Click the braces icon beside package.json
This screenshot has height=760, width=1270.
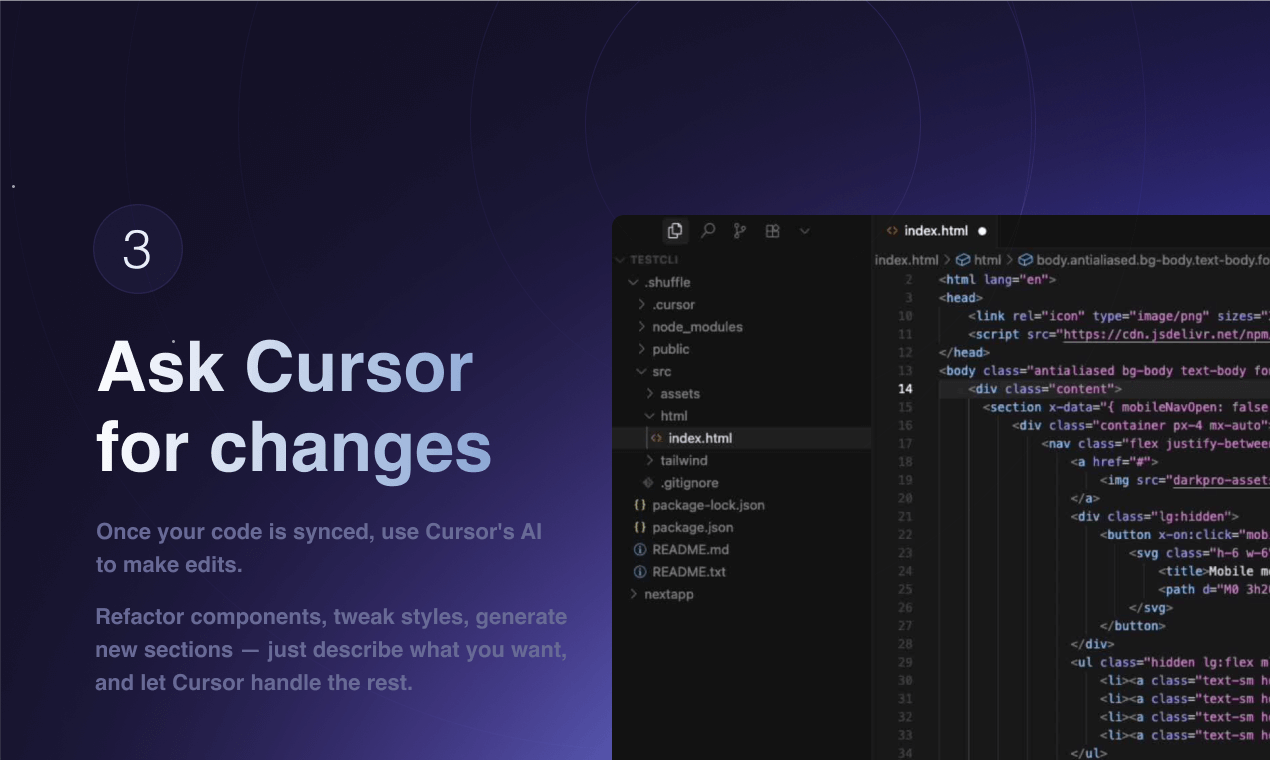pos(640,527)
